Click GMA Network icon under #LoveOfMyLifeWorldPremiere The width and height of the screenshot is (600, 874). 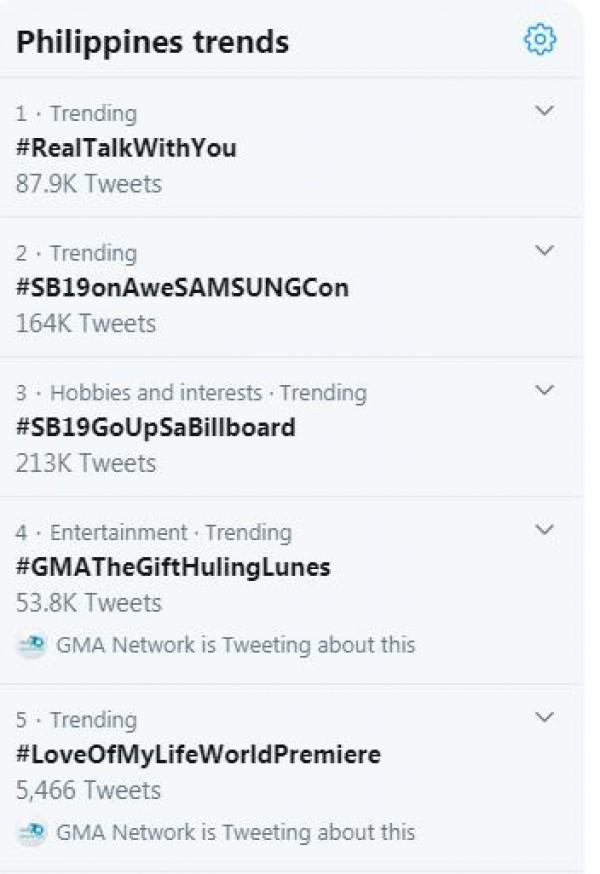pyautogui.click(x=31, y=832)
